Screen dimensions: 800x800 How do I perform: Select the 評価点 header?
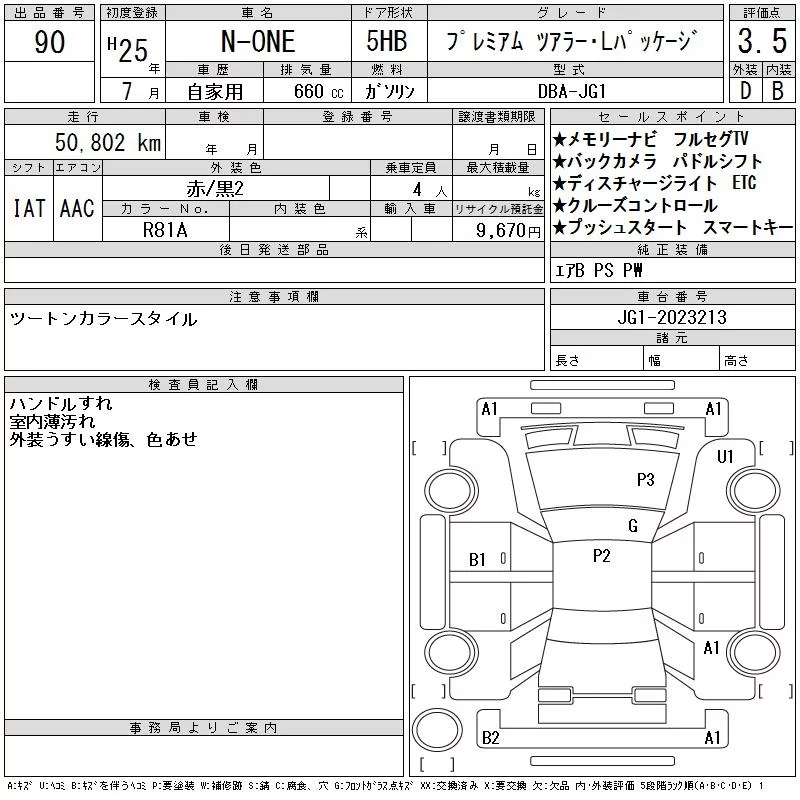(x=762, y=13)
